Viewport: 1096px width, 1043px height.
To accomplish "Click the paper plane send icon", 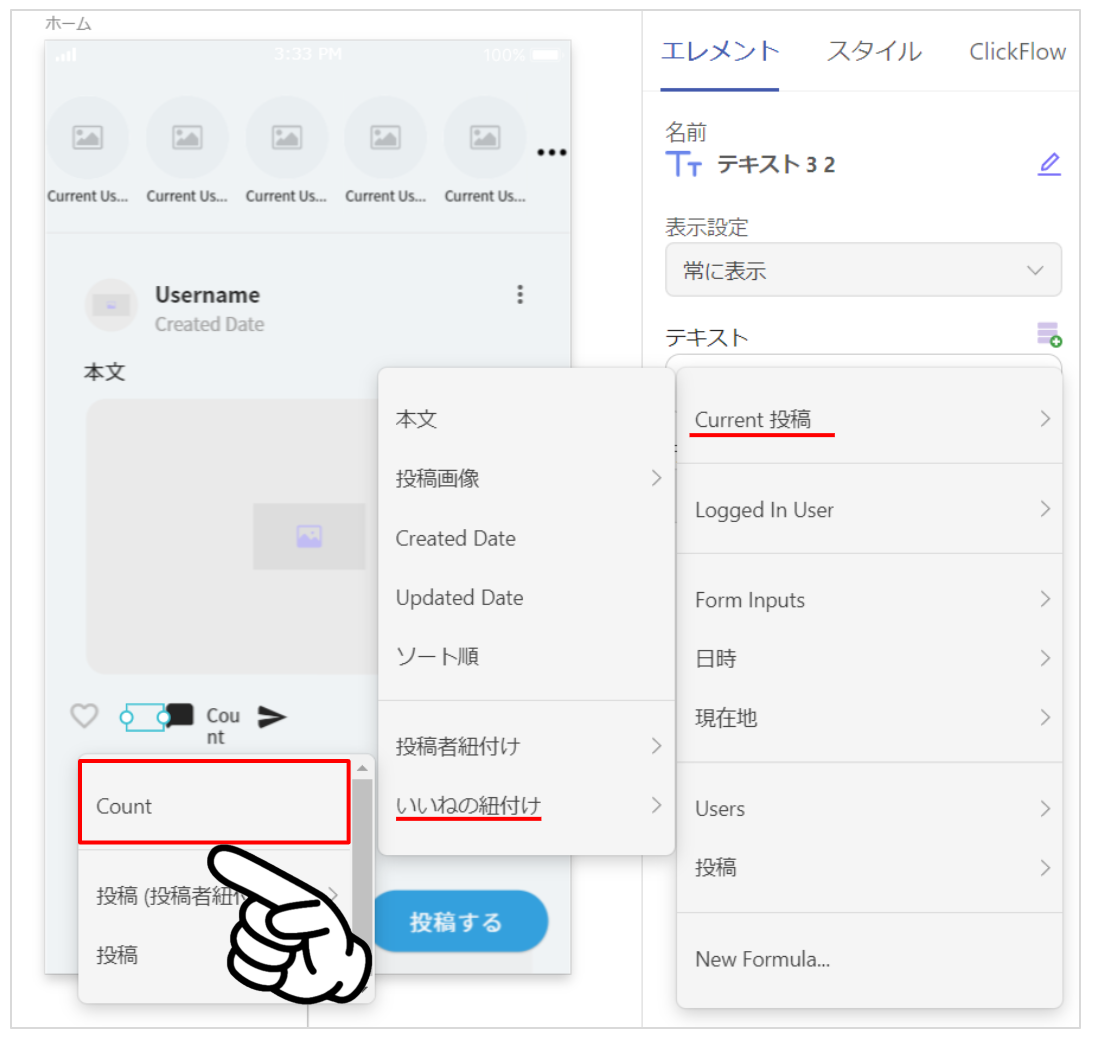I will coord(272,717).
